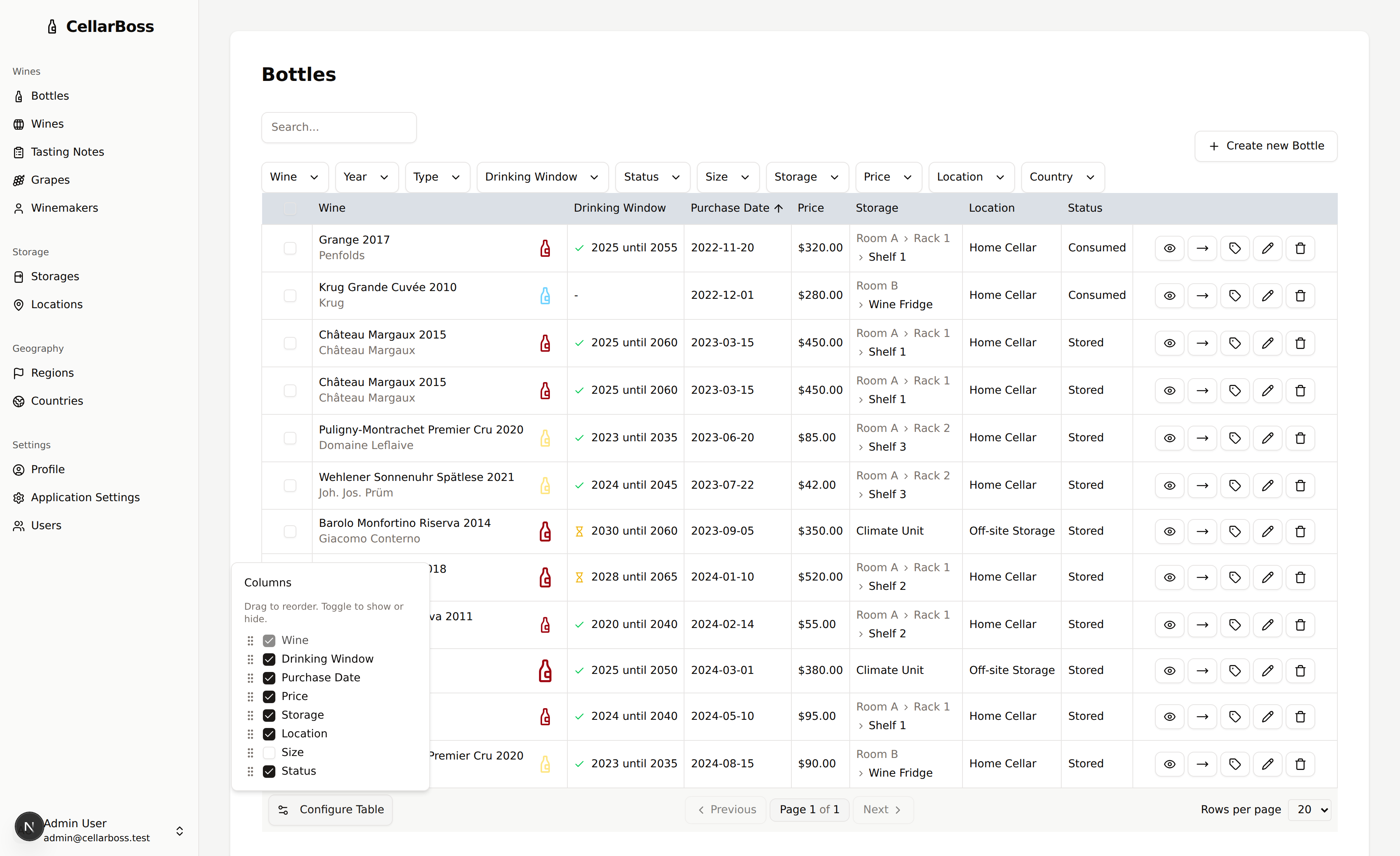Open the Country filter dropdown
The height and width of the screenshot is (856, 1400).
click(1062, 177)
